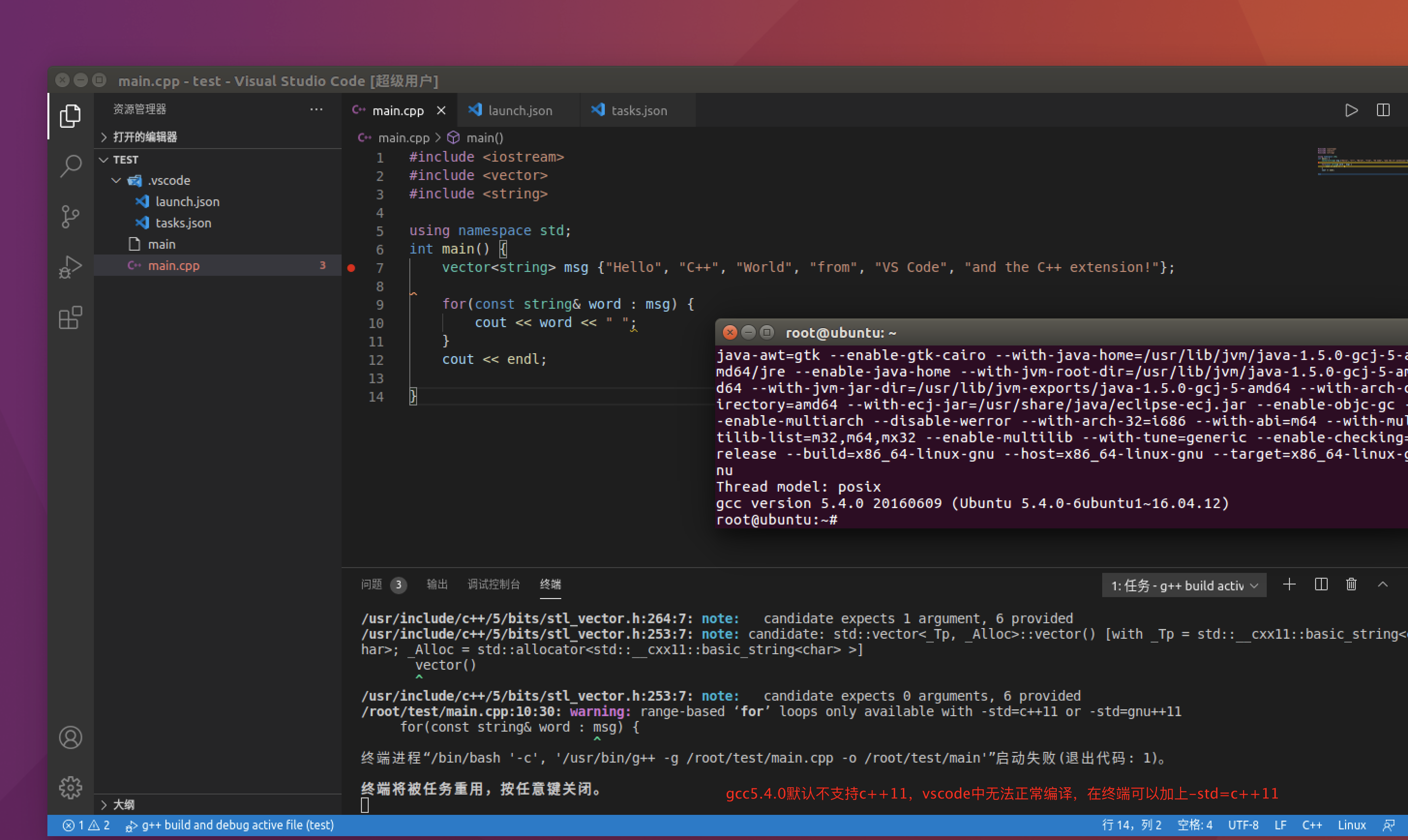Screen dimensions: 1408x840
Task: Open the terminal task selector dropdown
Action: (x=1184, y=585)
